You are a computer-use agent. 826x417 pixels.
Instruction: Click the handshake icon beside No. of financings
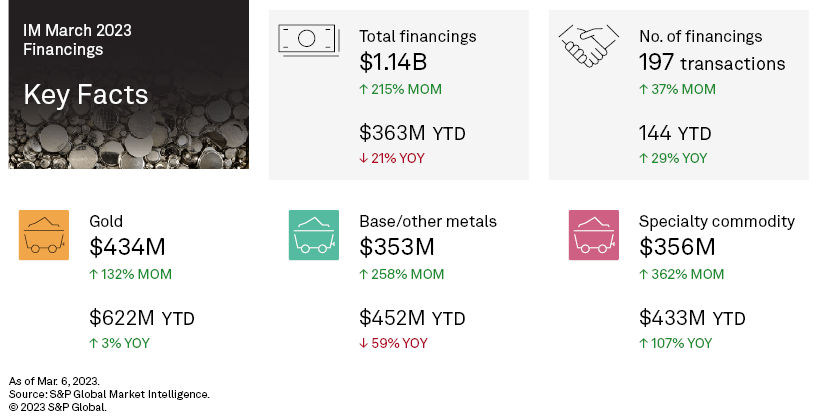click(588, 44)
